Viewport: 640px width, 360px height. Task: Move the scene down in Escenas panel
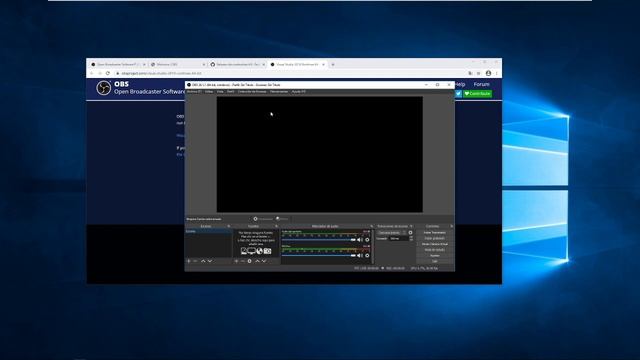click(x=210, y=261)
